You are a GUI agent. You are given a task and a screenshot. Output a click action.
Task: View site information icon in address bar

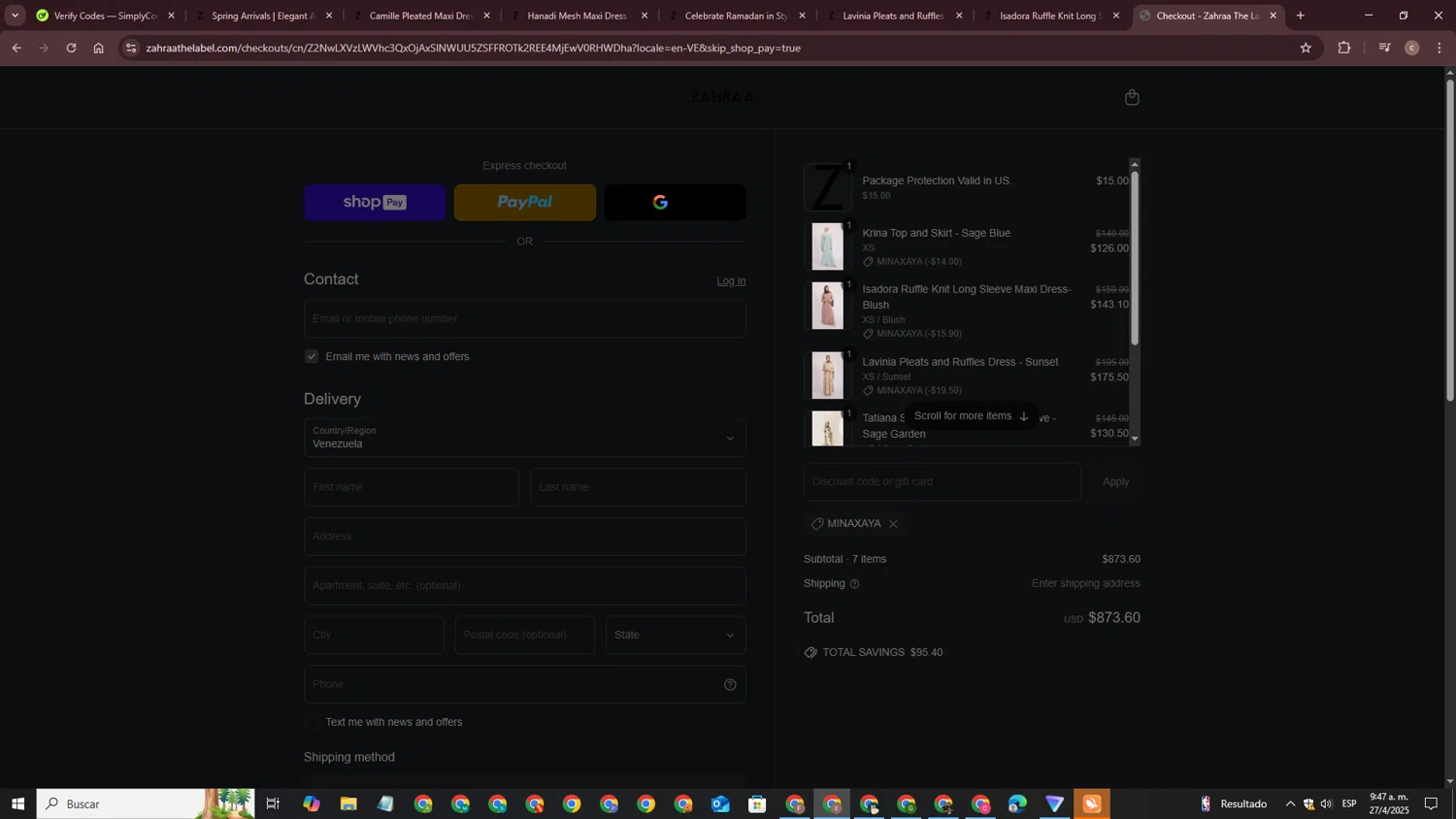pyautogui.click(x=132, y=48)
